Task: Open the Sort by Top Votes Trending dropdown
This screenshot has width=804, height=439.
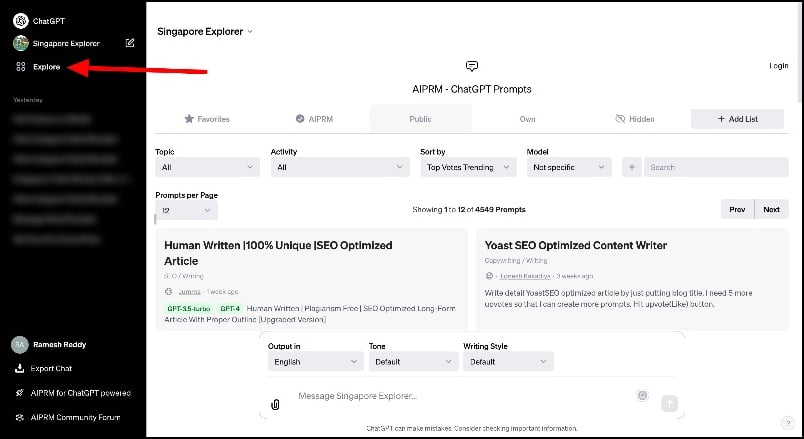Action: pyautogui.click(x=468, y=167)
